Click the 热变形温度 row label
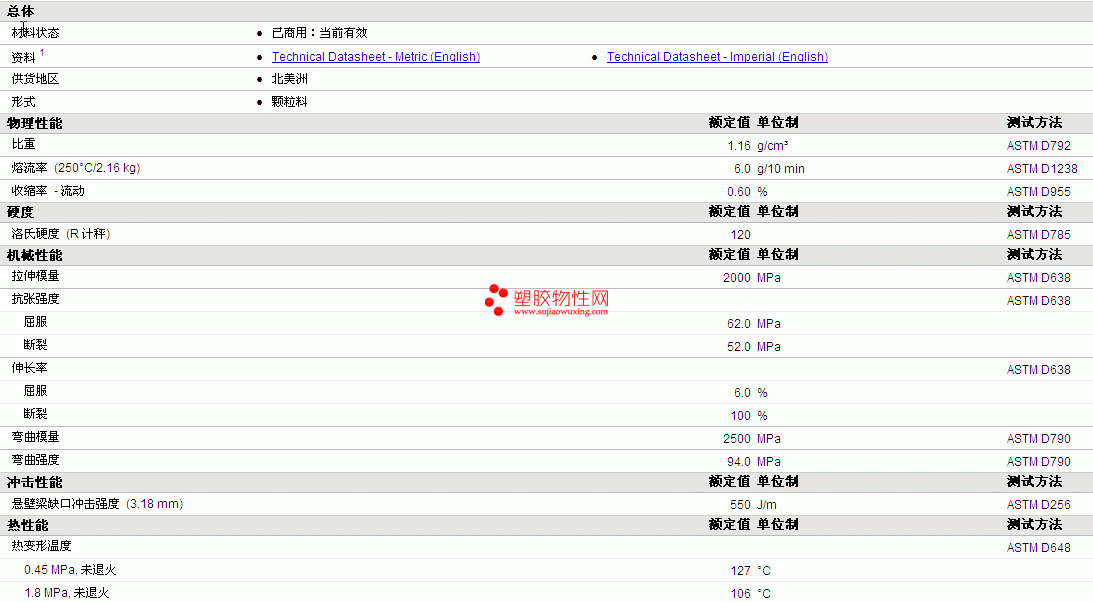This screenshot has width=1093, height=602. [41, 546]
